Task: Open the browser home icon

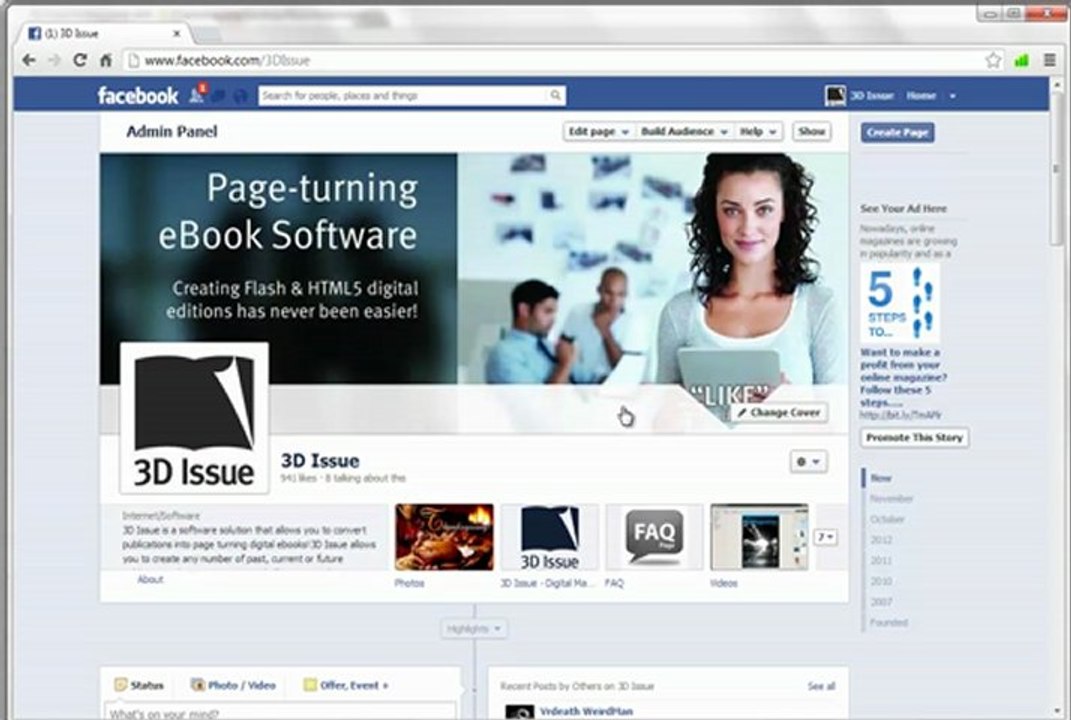Action: pyautogui.click(x=106, y=61)
